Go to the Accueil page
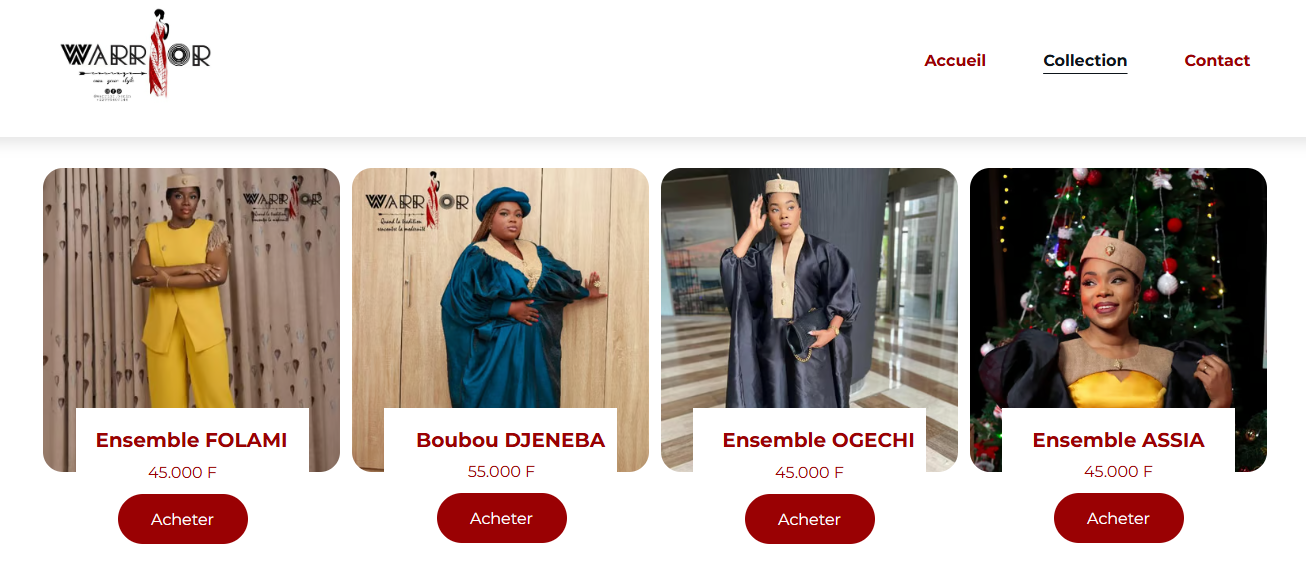The height and width of the screenshot is (574, 1306). click(955, 60)
